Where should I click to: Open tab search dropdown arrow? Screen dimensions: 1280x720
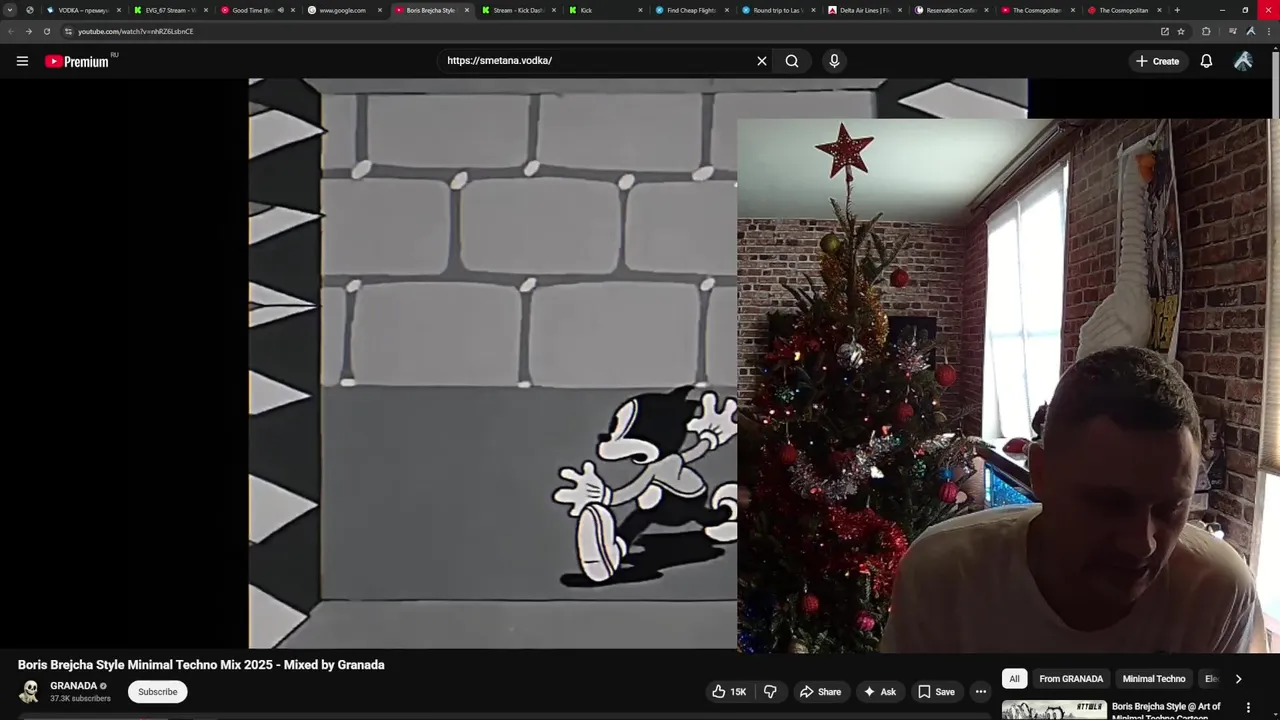click(x=10, y=10)
